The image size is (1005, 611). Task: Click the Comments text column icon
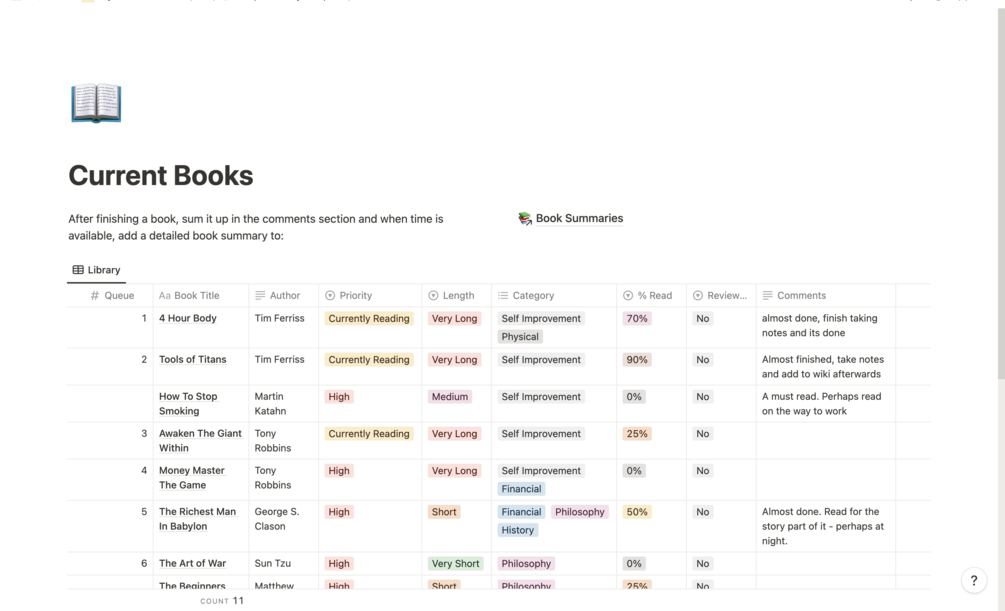[767, 296]
